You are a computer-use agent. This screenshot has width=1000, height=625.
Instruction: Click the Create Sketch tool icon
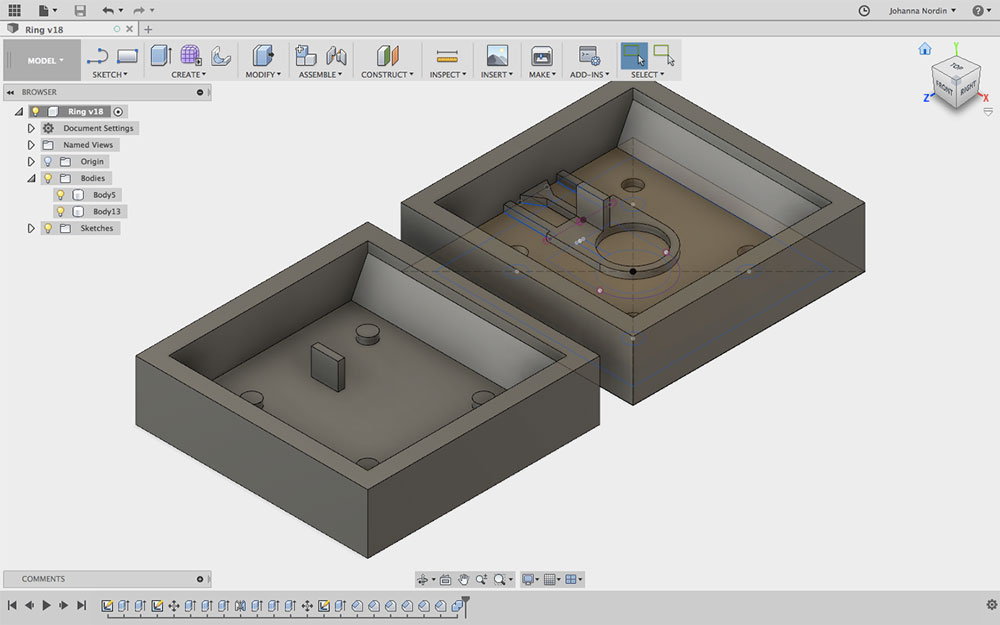click(98, 56)
